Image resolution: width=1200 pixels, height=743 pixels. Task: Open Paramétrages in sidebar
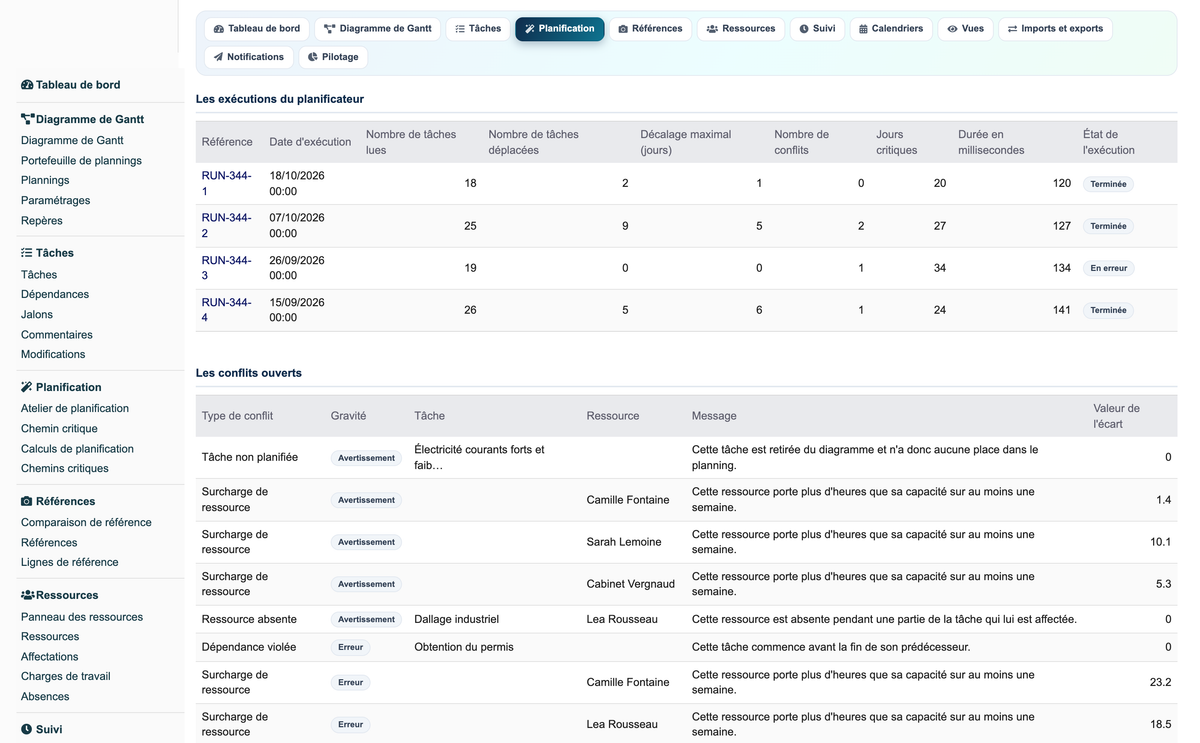[55, 200]
